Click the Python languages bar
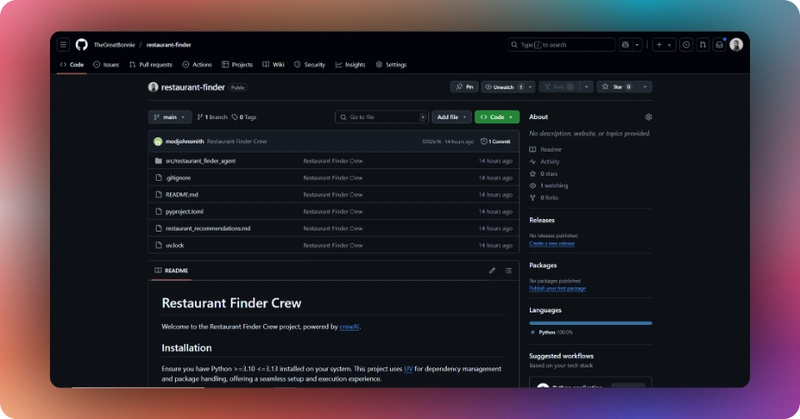The image size is (800, 419). click(590, 323)
